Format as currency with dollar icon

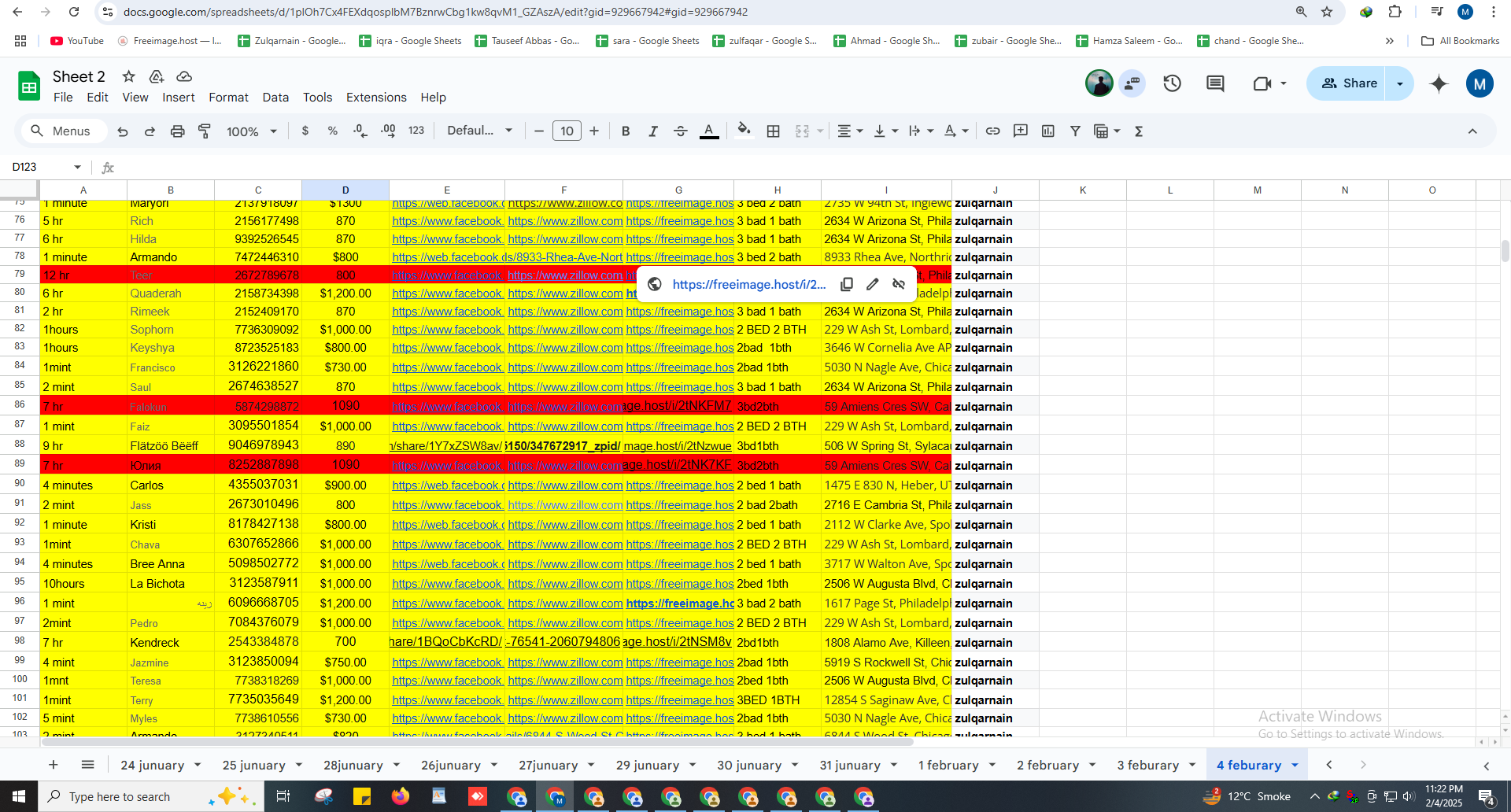305,131
